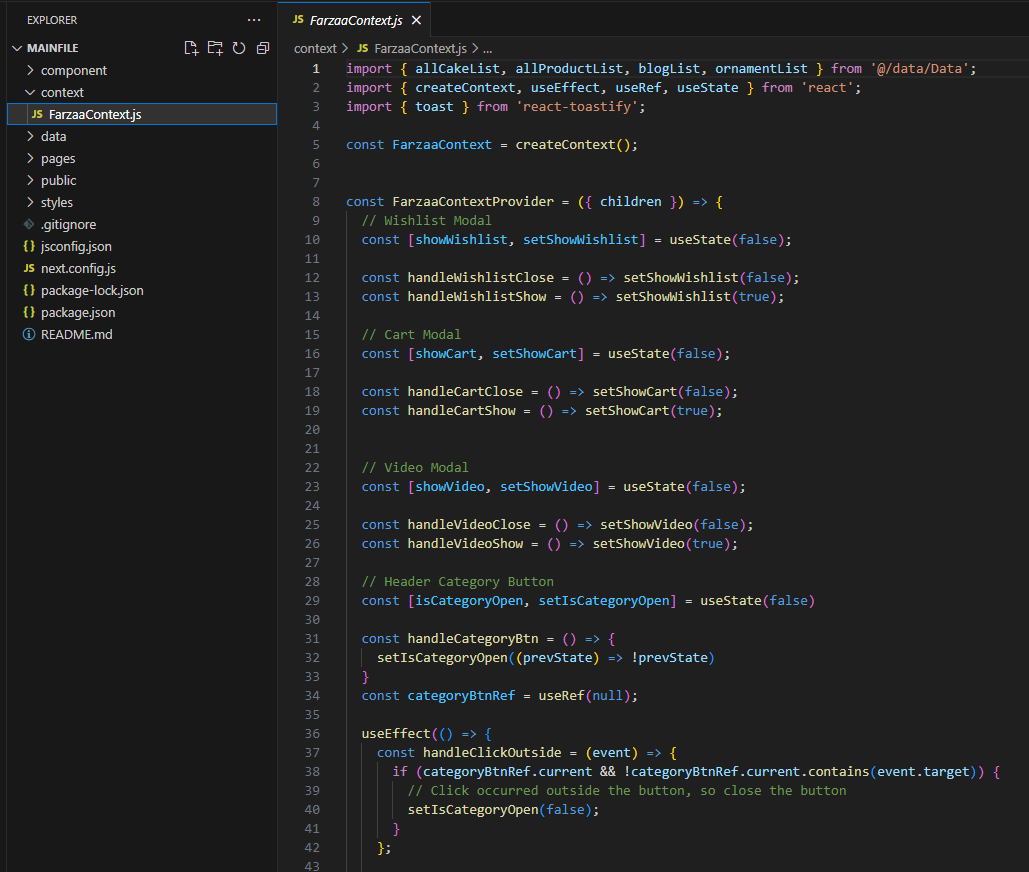Image resolution: width=1029 pixels, height=872 pixels.
Task: Collapse all folders in Explorer
Action: [x=263, y=48]
